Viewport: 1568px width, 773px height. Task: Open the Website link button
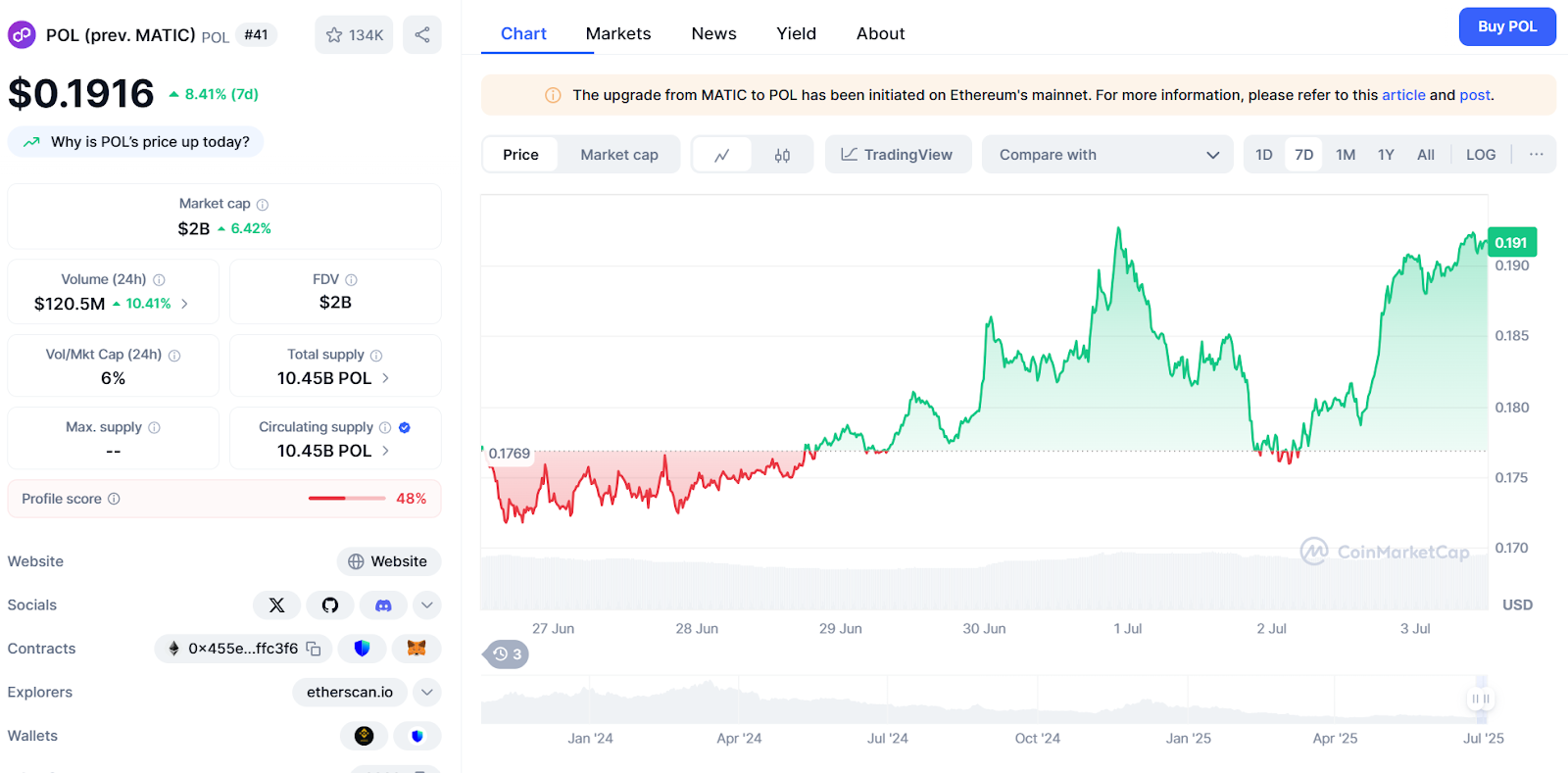(389, 561)
